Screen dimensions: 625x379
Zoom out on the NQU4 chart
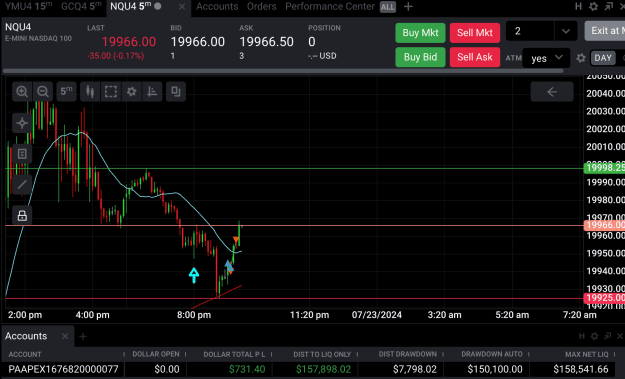[x=43, y=92]
